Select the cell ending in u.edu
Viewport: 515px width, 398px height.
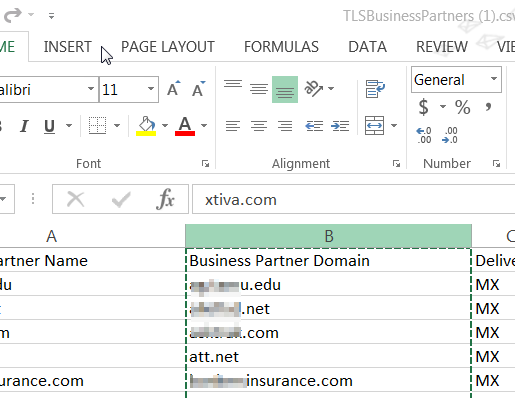328,284
